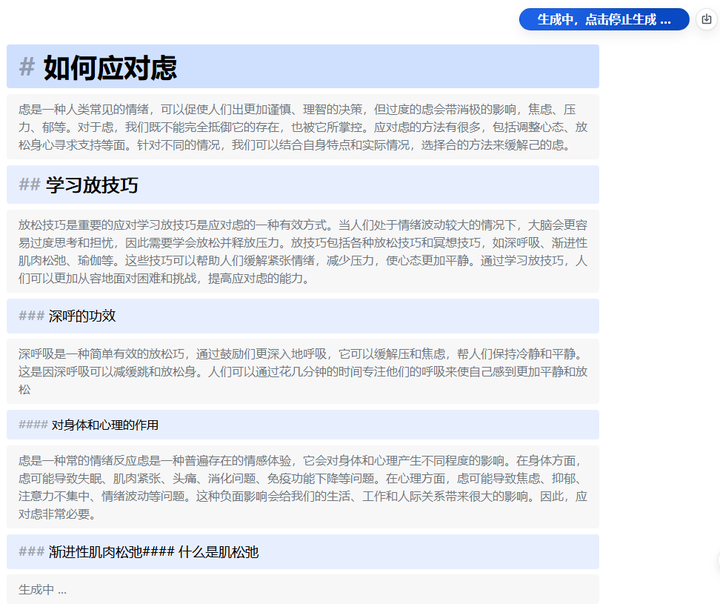Screen dimensions: 720x604
Task: Click the 生成中 ... placeholder paragraph
Action: click(303, 589)
